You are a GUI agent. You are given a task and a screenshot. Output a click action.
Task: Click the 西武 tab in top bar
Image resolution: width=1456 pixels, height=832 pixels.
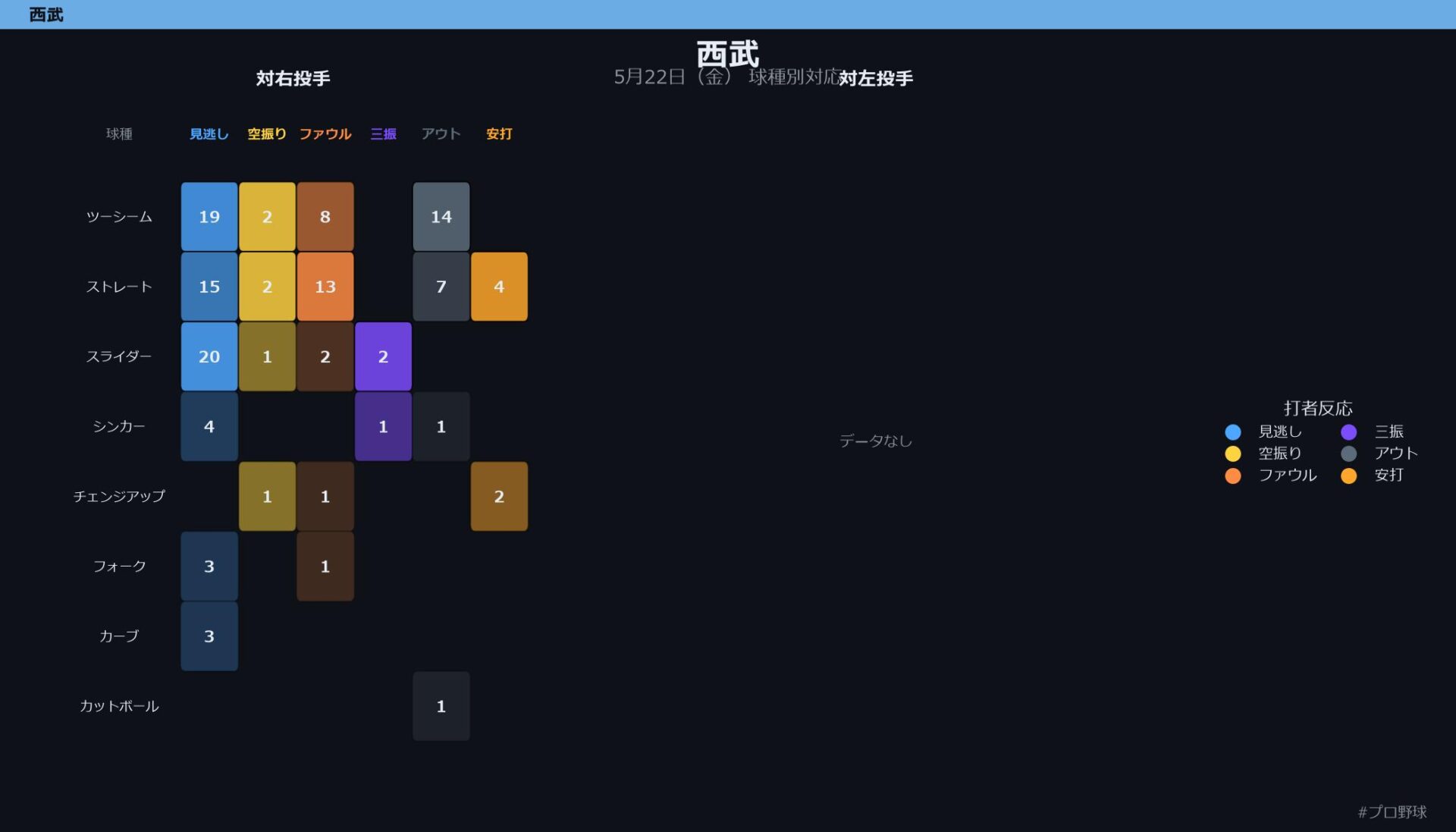tap(46, 14)
